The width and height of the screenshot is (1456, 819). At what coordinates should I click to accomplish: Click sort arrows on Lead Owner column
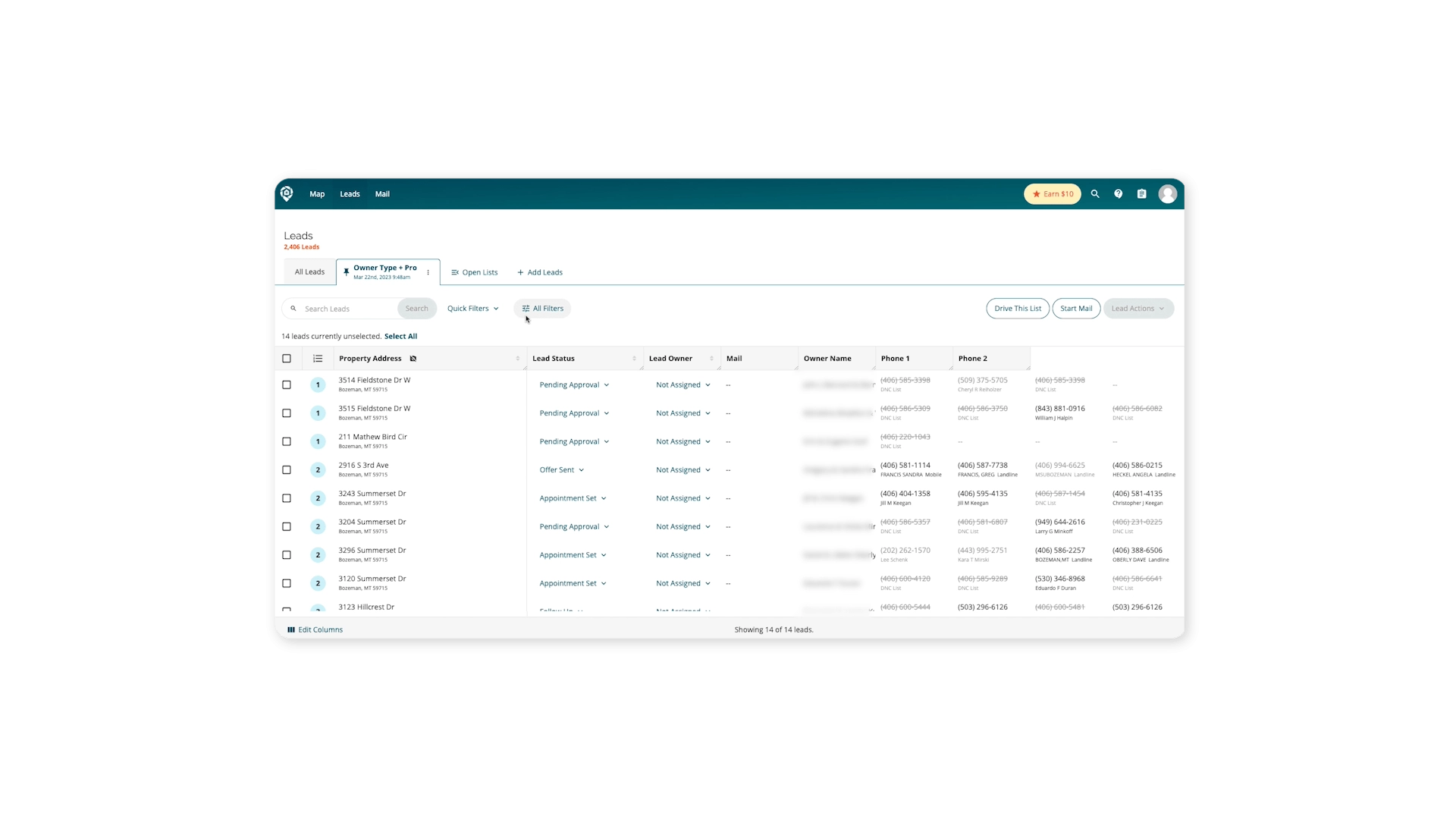pos(711,359)
